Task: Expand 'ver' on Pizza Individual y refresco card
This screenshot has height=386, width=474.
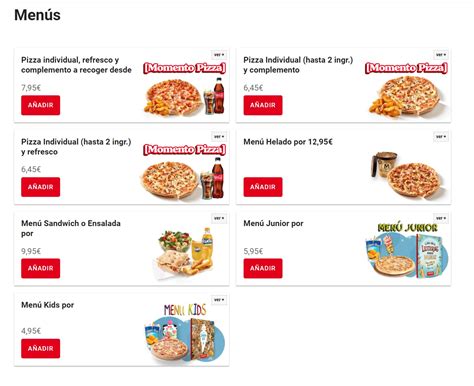Action: (x=219, y=137)
